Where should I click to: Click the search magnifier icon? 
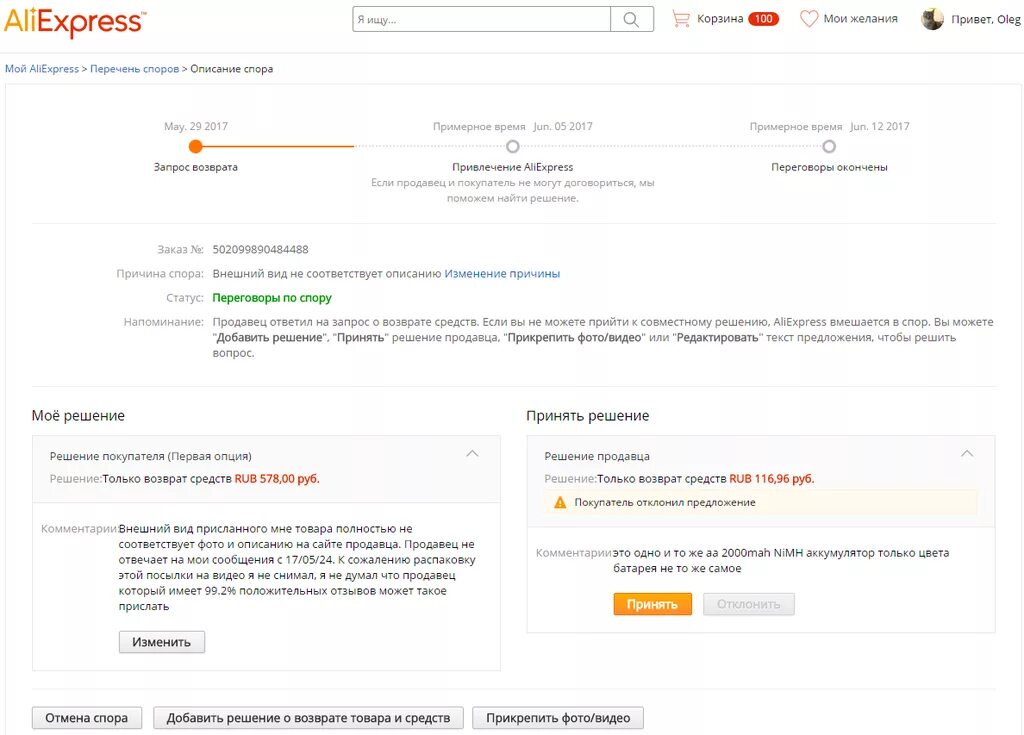tap(631, 19)
